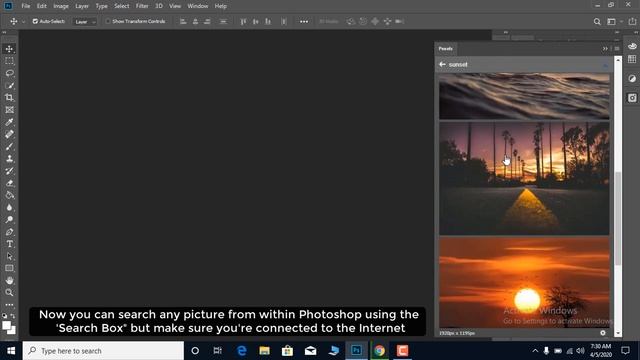Open the Photoshop search magnifier icon
The width and height of the screenshot is (640, 360).
pos(597,22)
